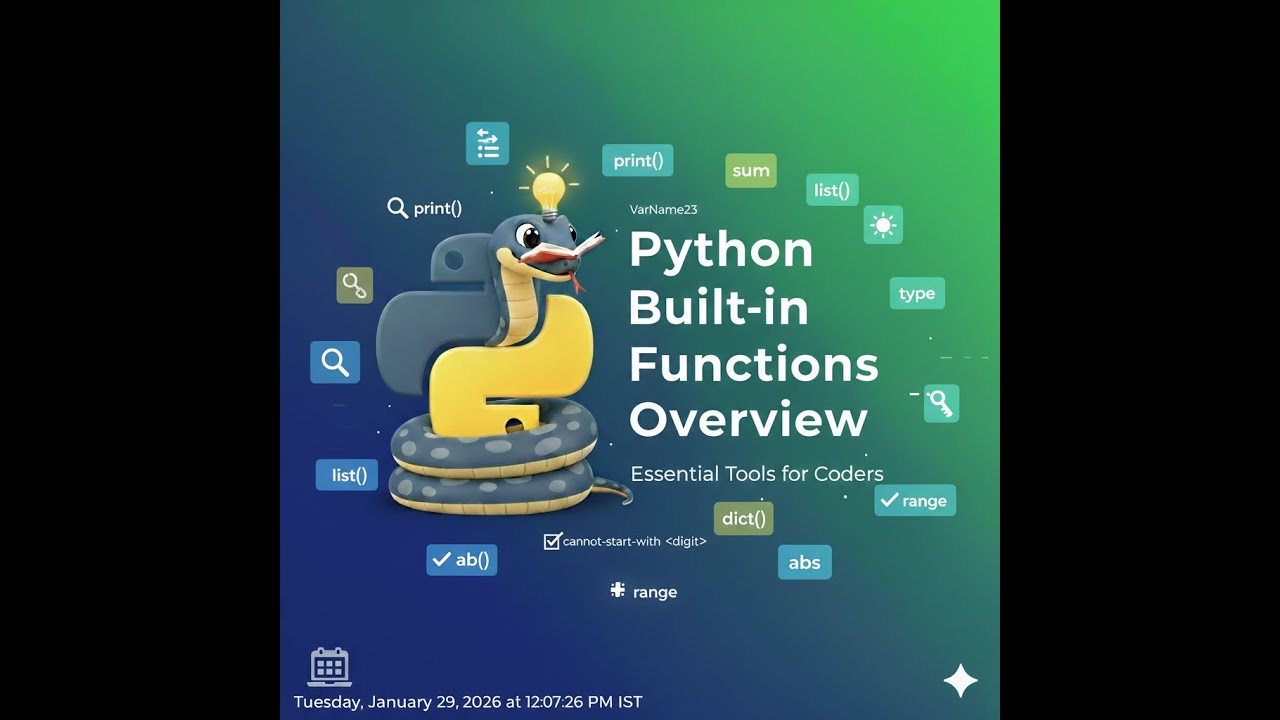Viewport: 1280px width, 720px height.
Task: Click the type tag
Action: pyautogui.click(x=917, y=293)
